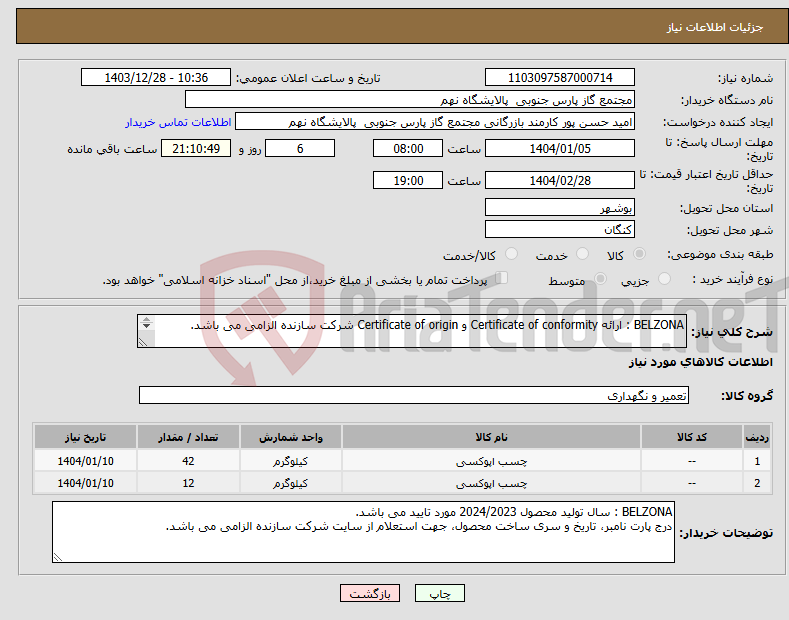Click delivery province field بوشهر

coord(560,207)
